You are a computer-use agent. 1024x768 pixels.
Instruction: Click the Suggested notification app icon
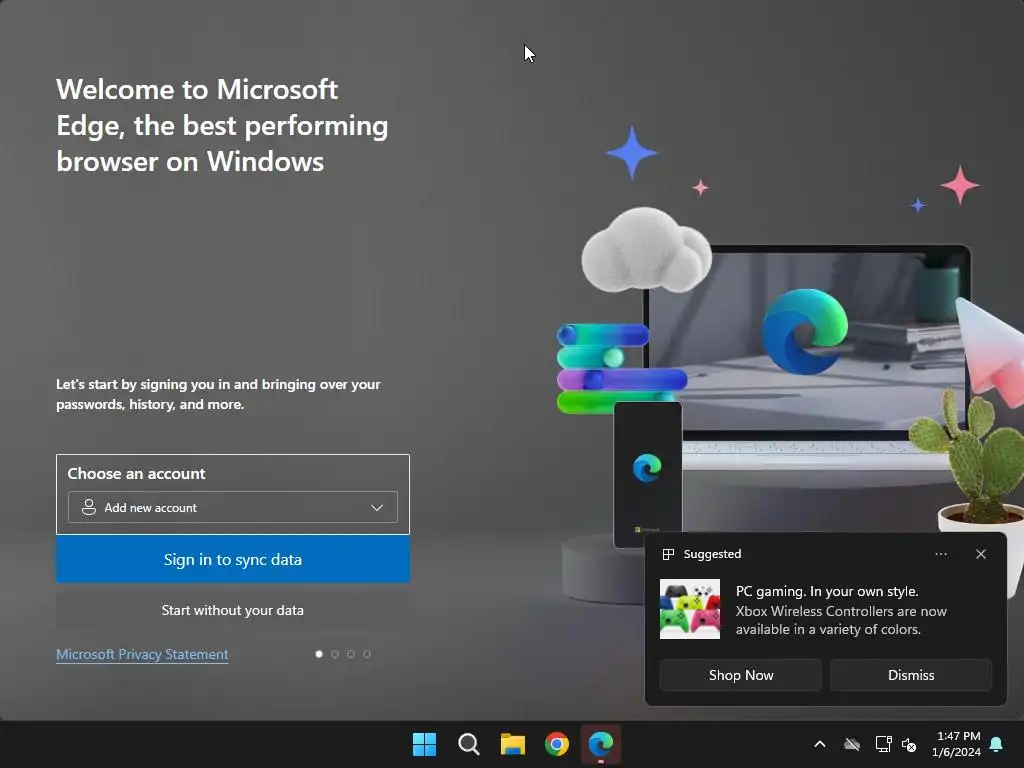(668, 554)
